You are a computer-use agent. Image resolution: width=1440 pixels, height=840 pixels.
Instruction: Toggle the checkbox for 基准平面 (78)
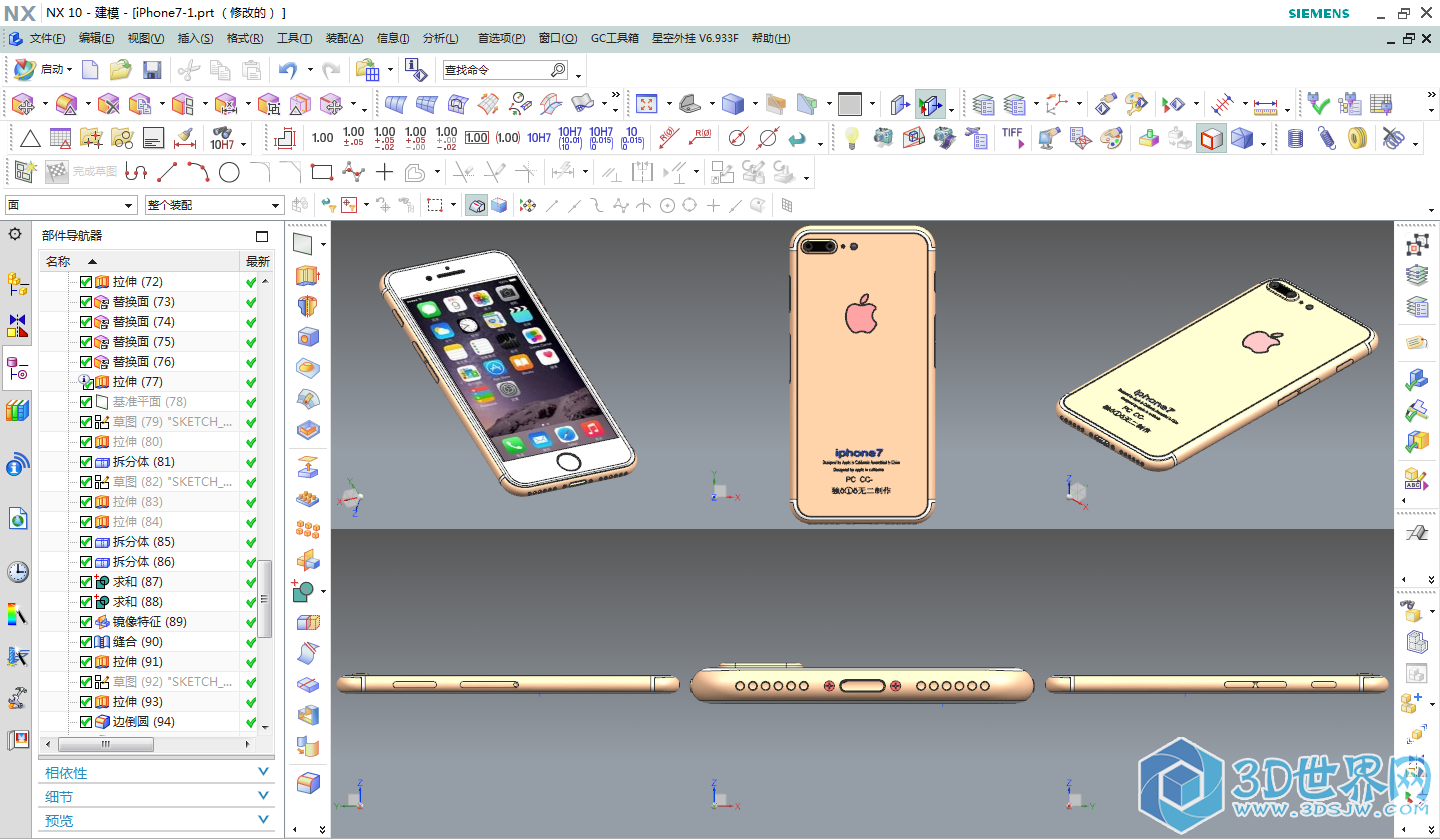[86, 402]
